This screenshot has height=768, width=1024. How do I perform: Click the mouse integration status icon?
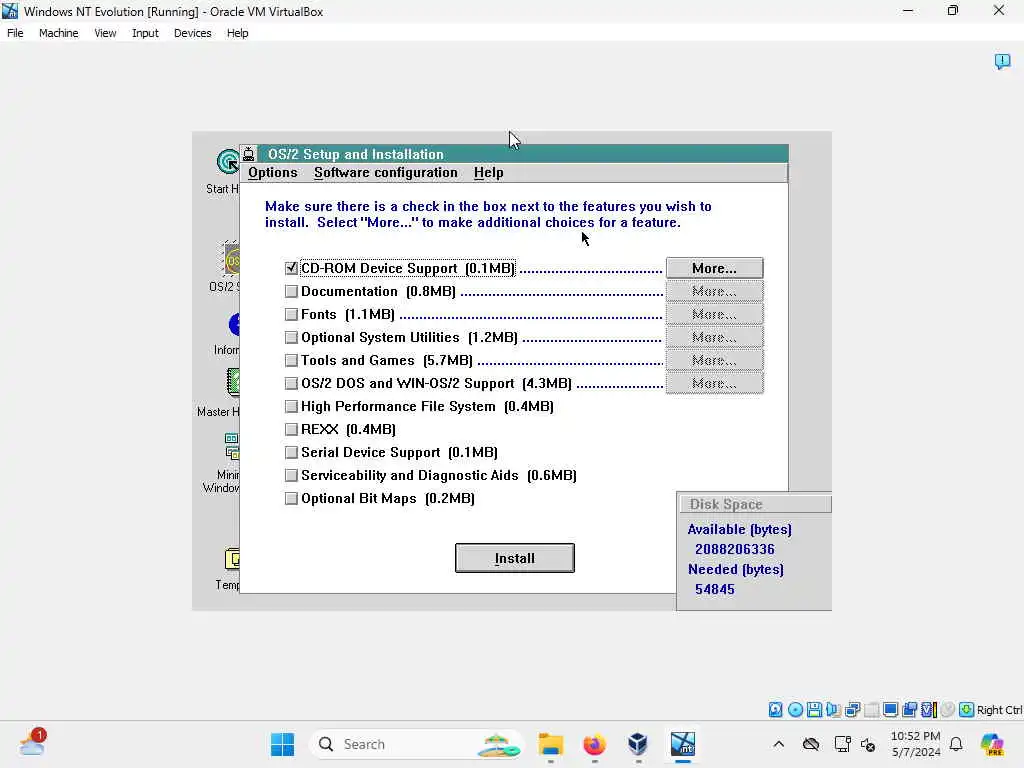(948, 709)
